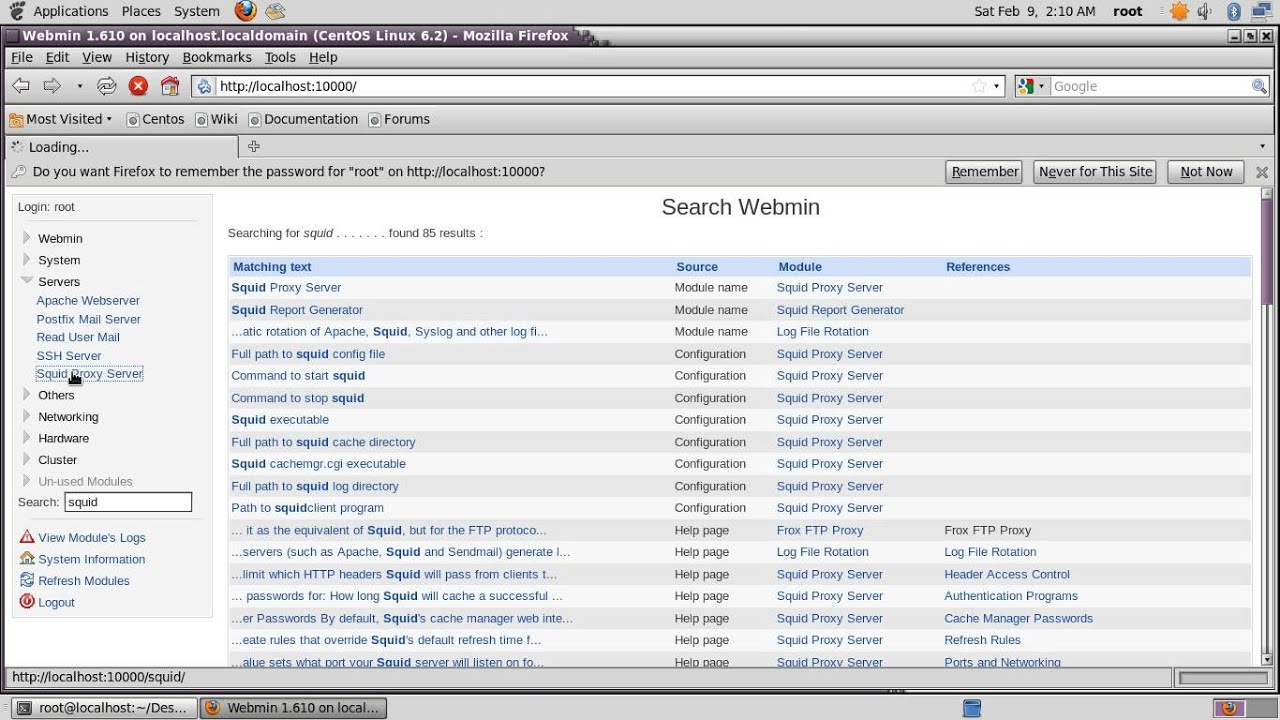The width and height of the screenshot is (1280, 720).
Task: Expand the Webmin category
Action: point(27,238)
